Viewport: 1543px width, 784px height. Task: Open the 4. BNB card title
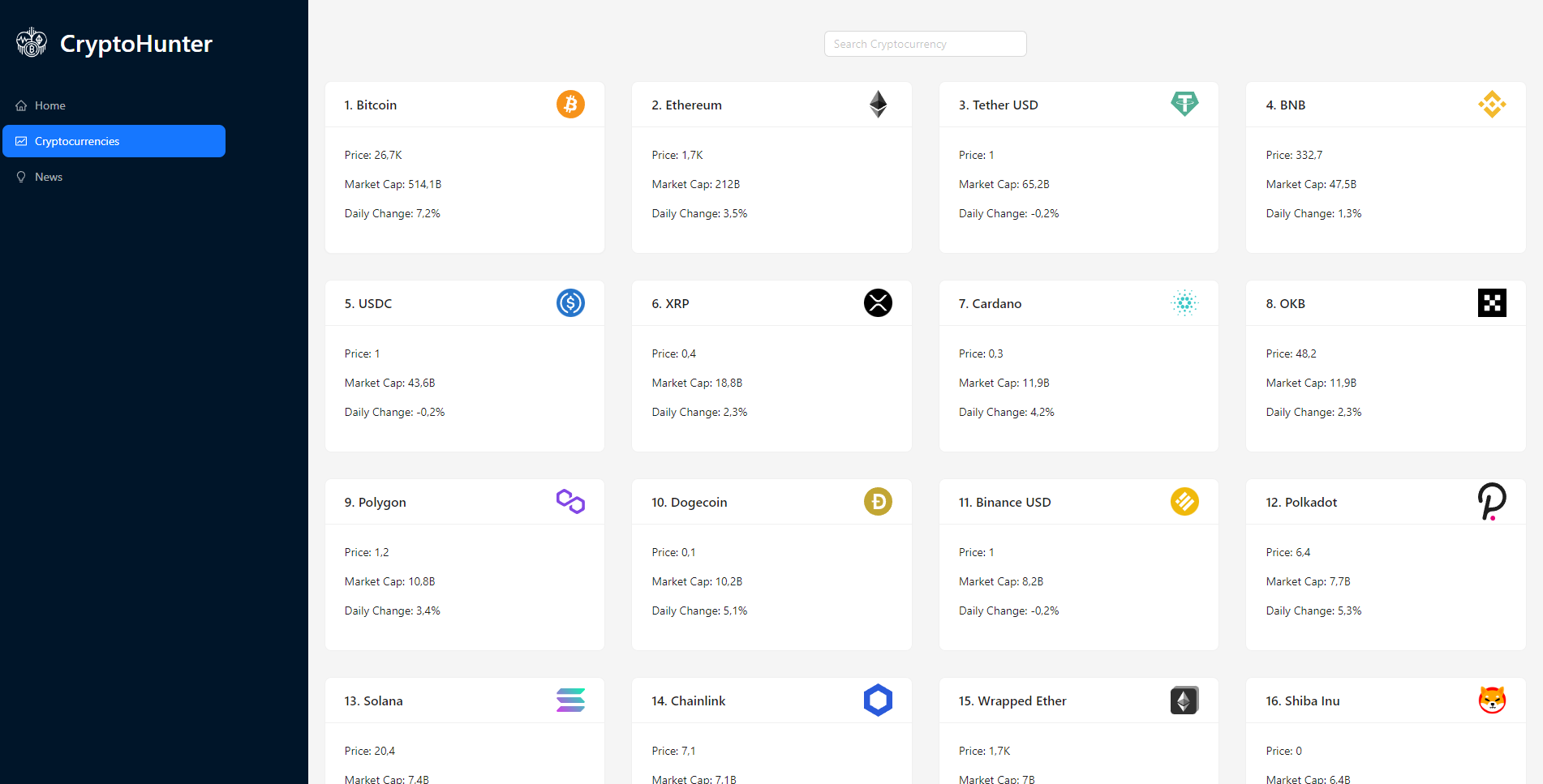point(1285,105)
